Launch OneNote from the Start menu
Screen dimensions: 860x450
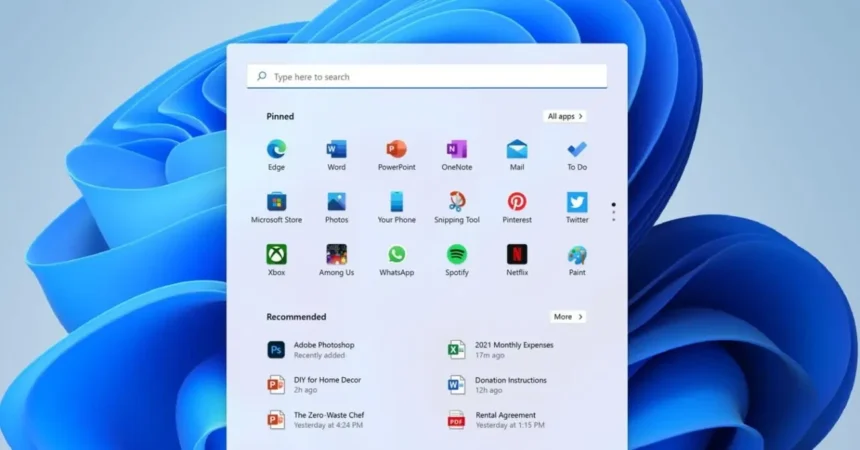tap(457, 155)
